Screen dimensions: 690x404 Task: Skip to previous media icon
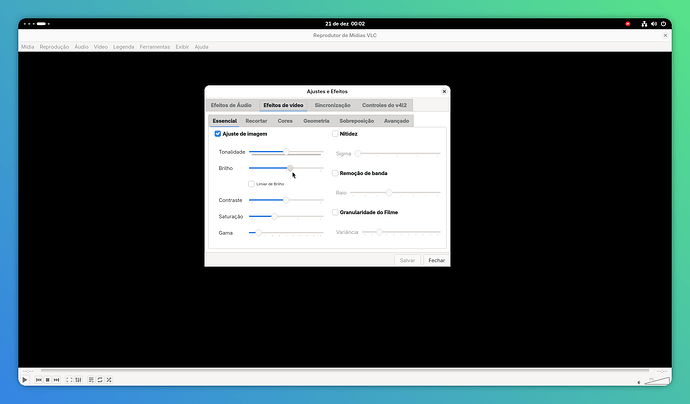coord(39,380)
